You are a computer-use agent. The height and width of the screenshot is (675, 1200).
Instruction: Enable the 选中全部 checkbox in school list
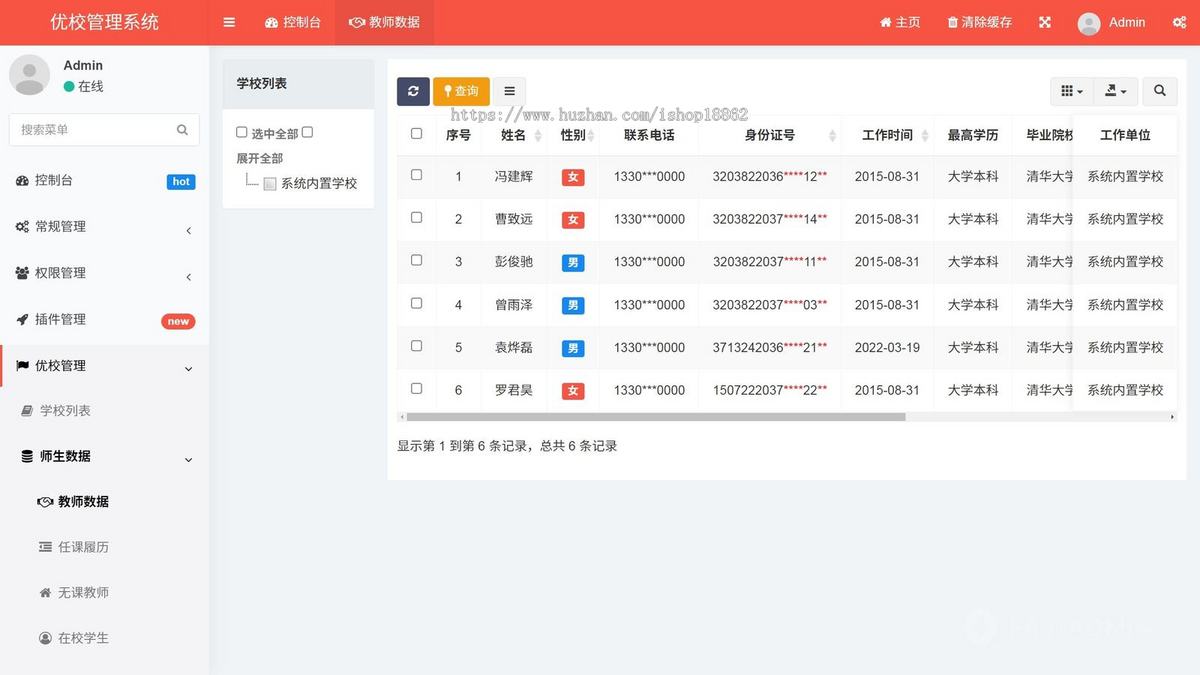tap(239, 131)
